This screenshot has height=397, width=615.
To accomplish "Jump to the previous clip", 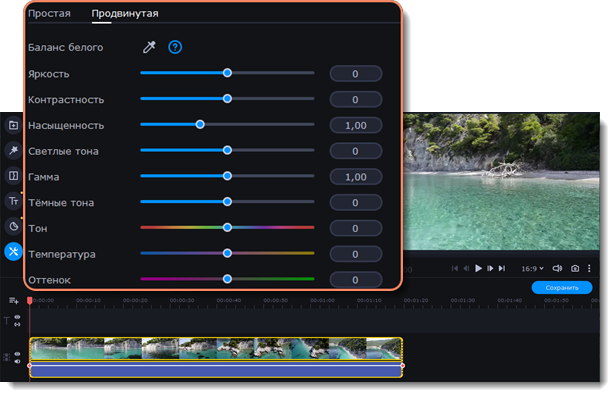I will 455,268.
